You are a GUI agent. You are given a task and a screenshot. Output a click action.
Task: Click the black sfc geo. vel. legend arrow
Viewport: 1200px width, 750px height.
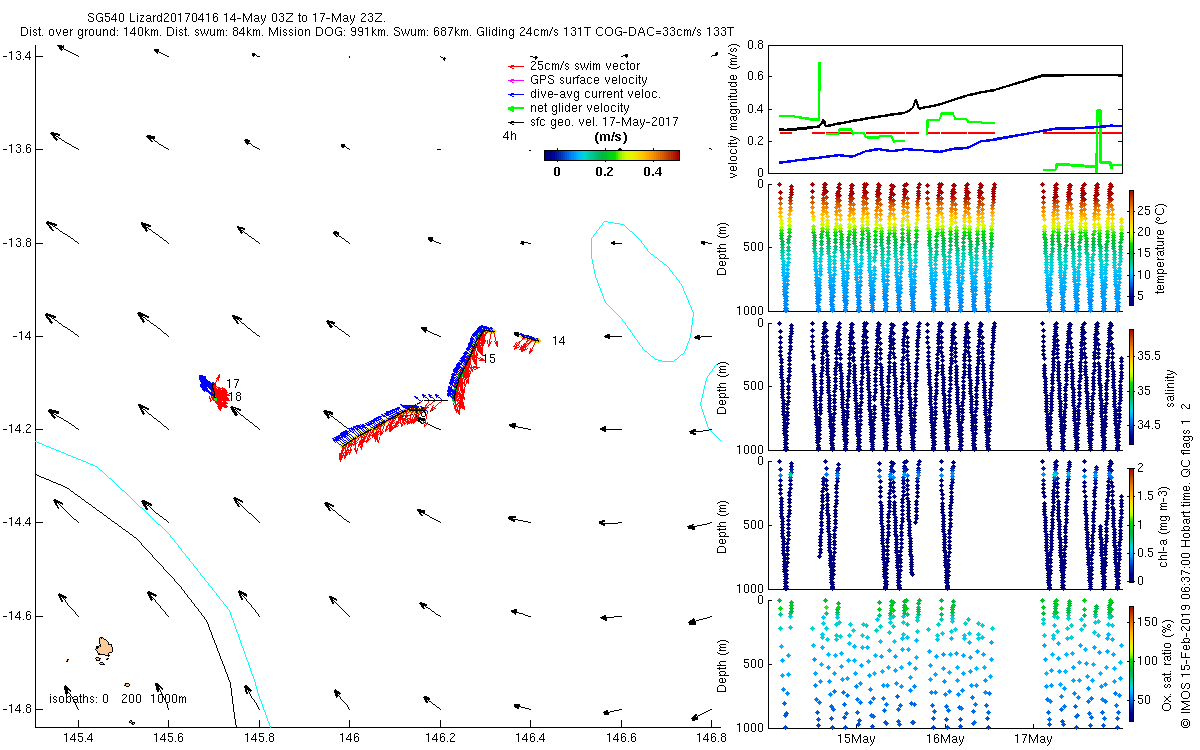click(516, 122)
